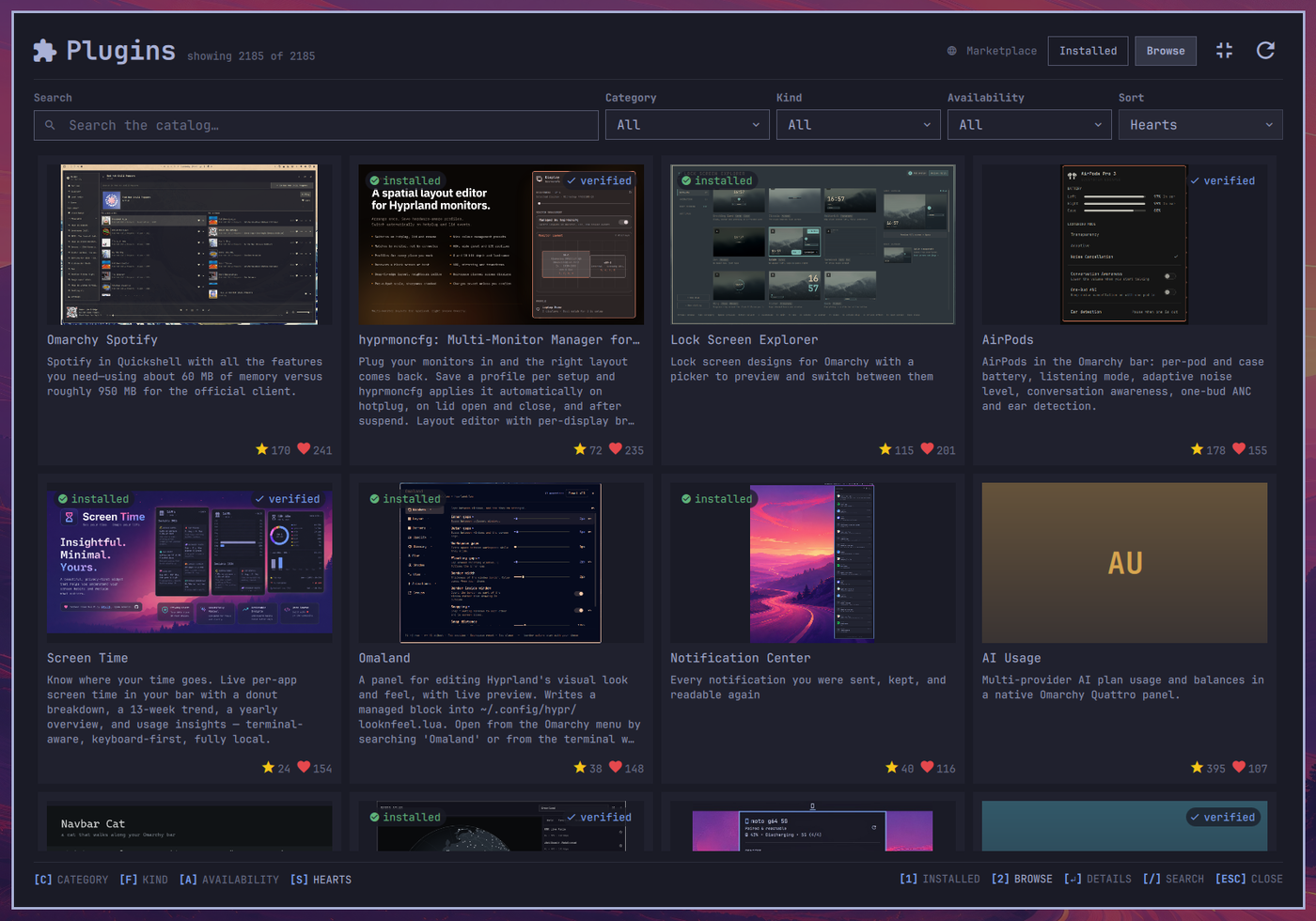This screenshot has height=921, width=1316.
Task: Click the [/] Search footer shortcut
Action: (1173, 880)
